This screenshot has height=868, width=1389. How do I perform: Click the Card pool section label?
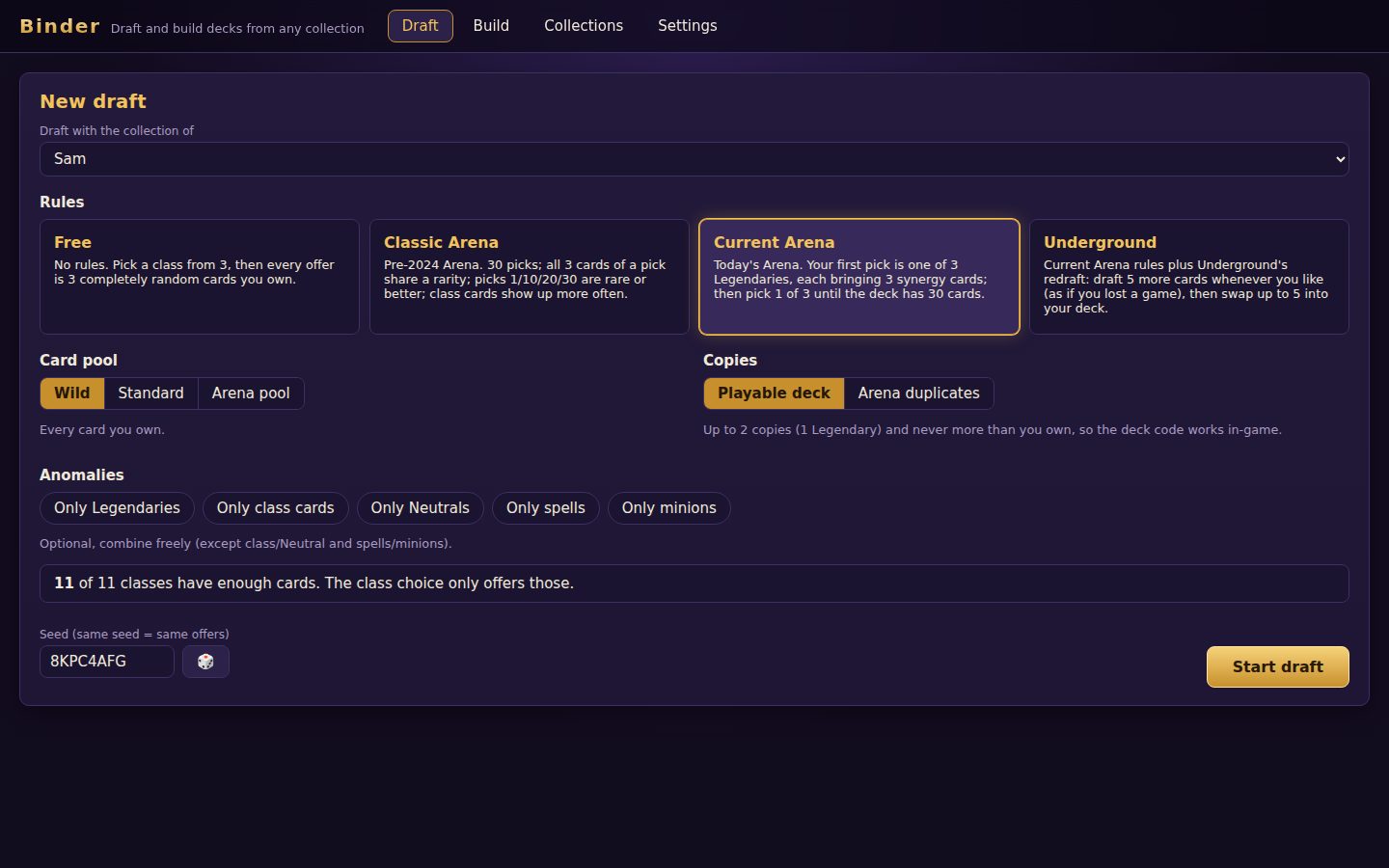(78, 361)
